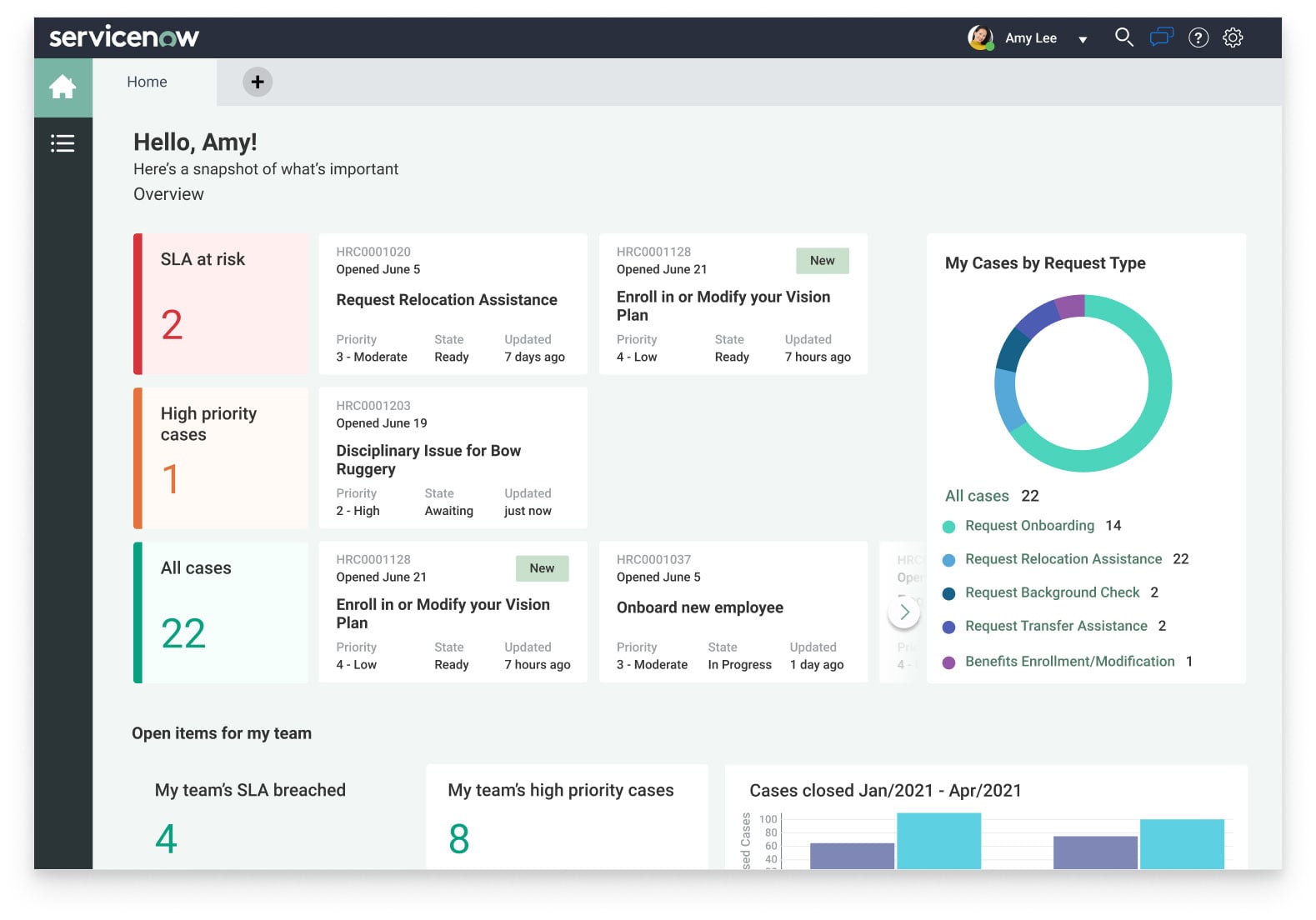
Task: Select the High priority cases tile
Action: (221, 457)
